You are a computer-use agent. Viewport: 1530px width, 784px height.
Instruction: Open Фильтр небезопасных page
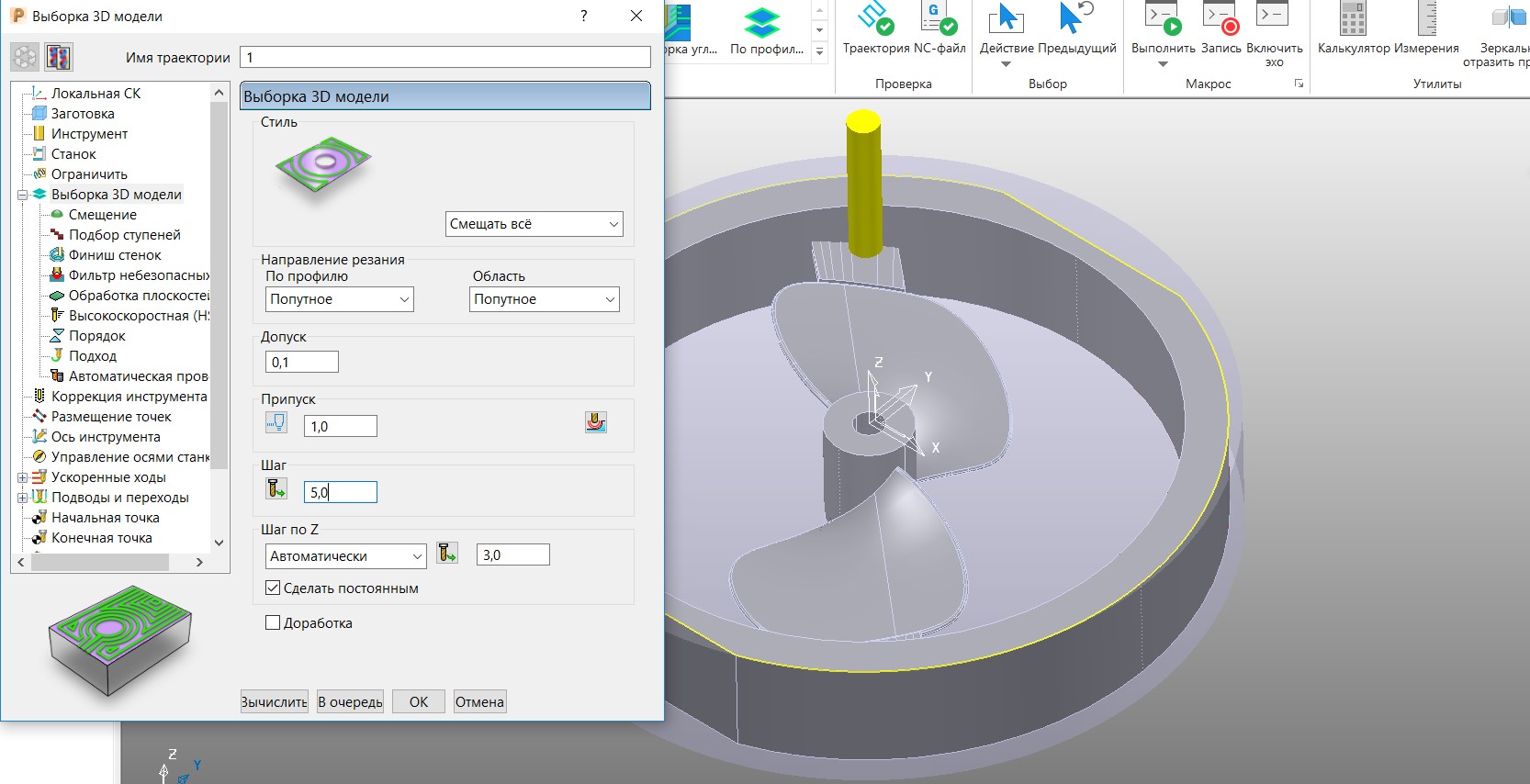[139, 274]
